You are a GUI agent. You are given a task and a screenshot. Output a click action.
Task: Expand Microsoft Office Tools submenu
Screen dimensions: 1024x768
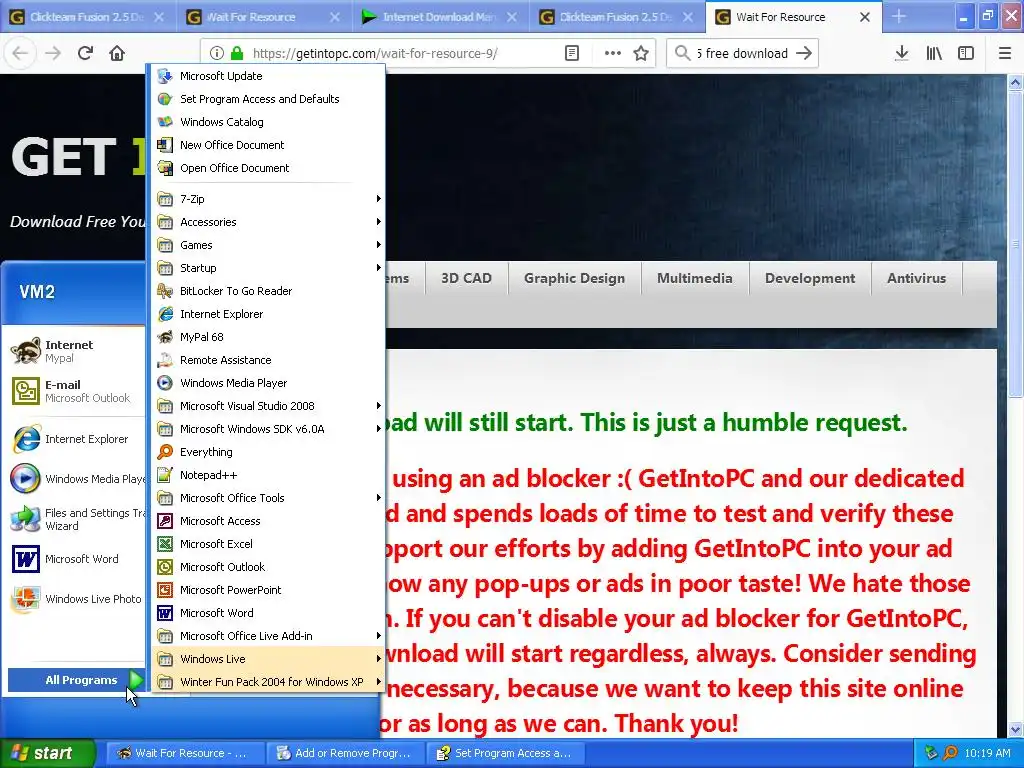click(268, 498)
